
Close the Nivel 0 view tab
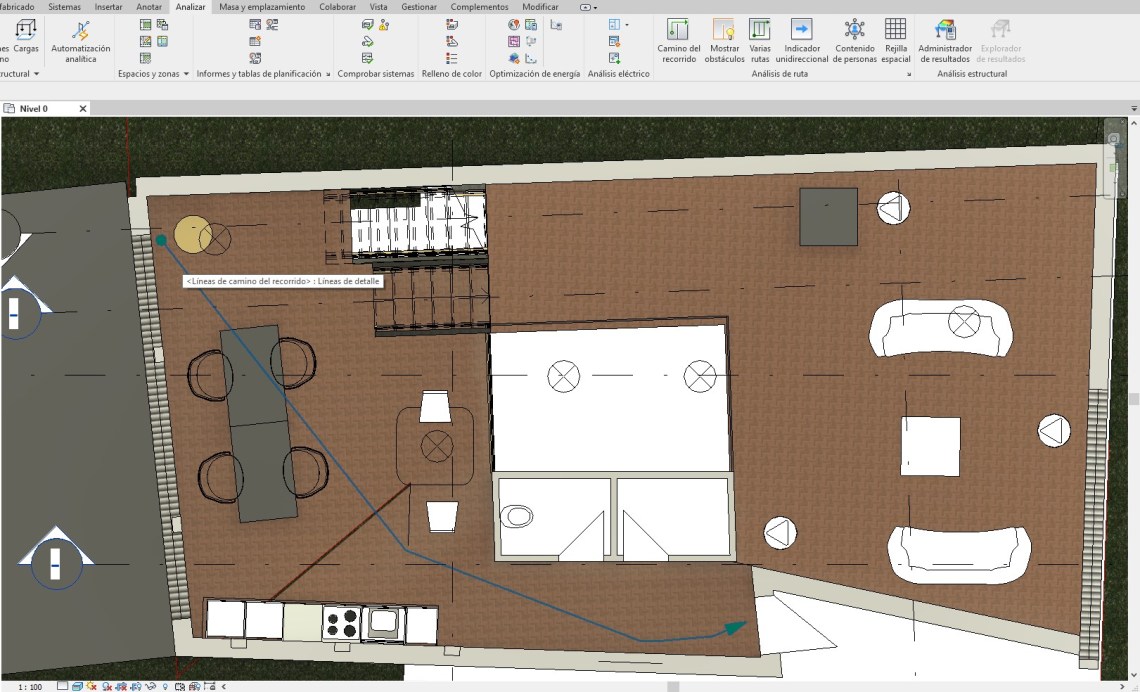pos(83,108)
